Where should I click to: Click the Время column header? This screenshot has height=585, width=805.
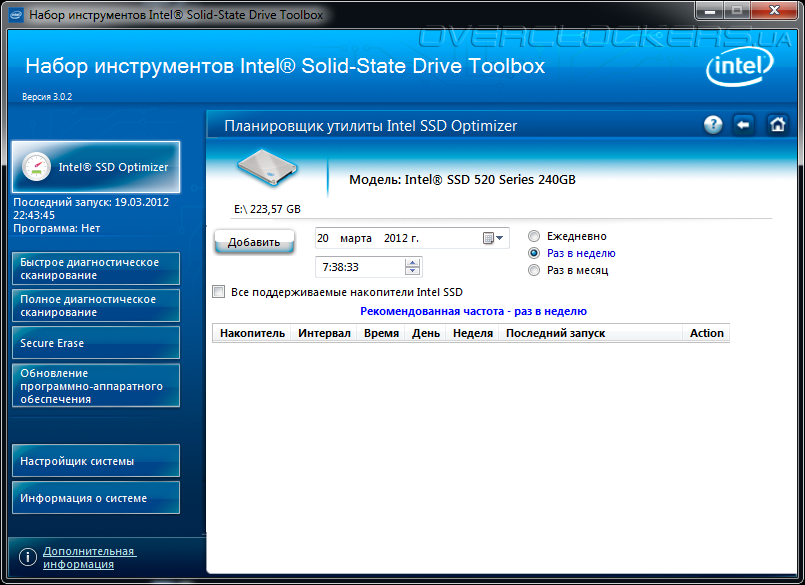[381, 333]
